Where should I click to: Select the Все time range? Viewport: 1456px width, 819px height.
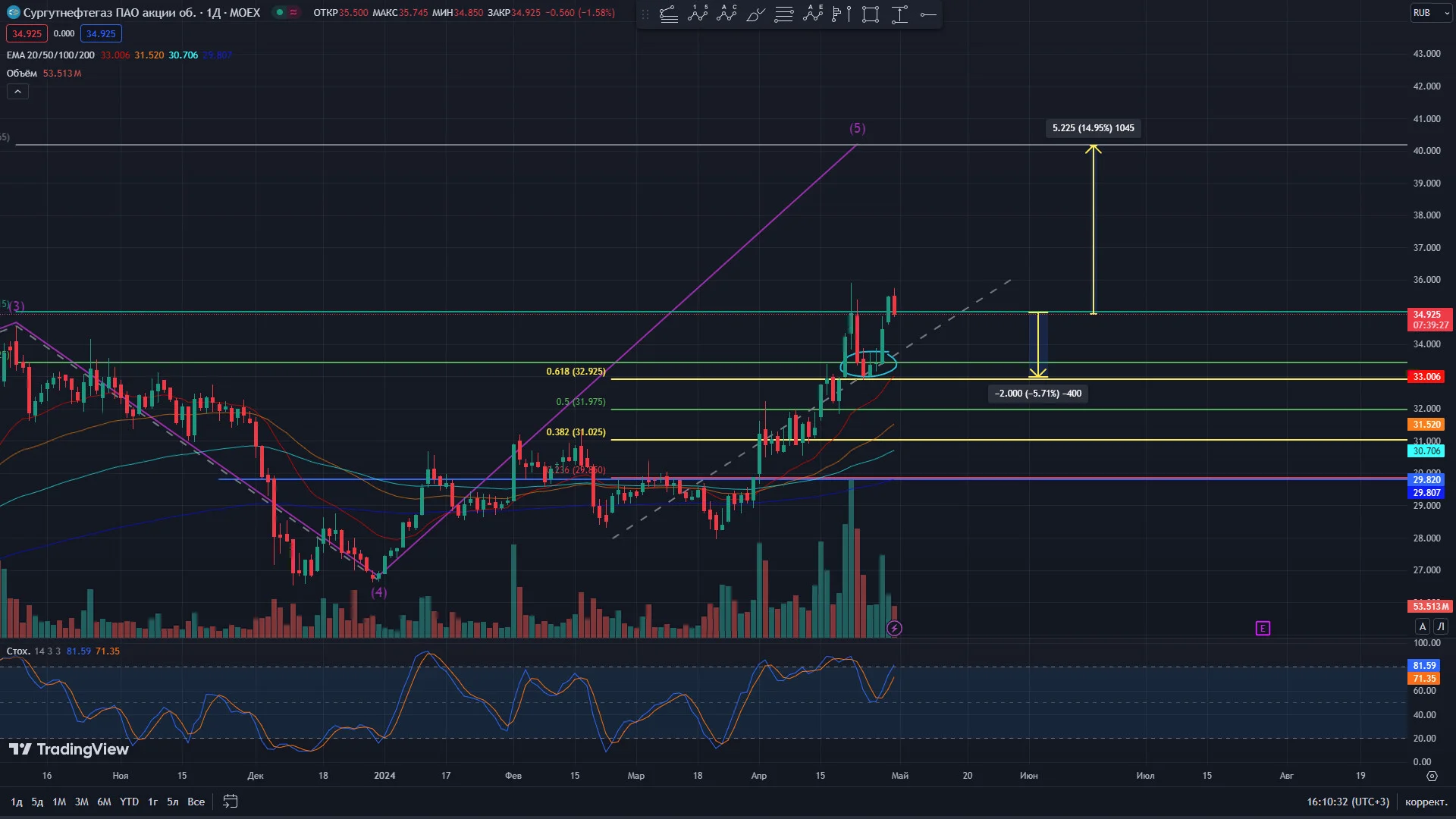coord(196,802)
